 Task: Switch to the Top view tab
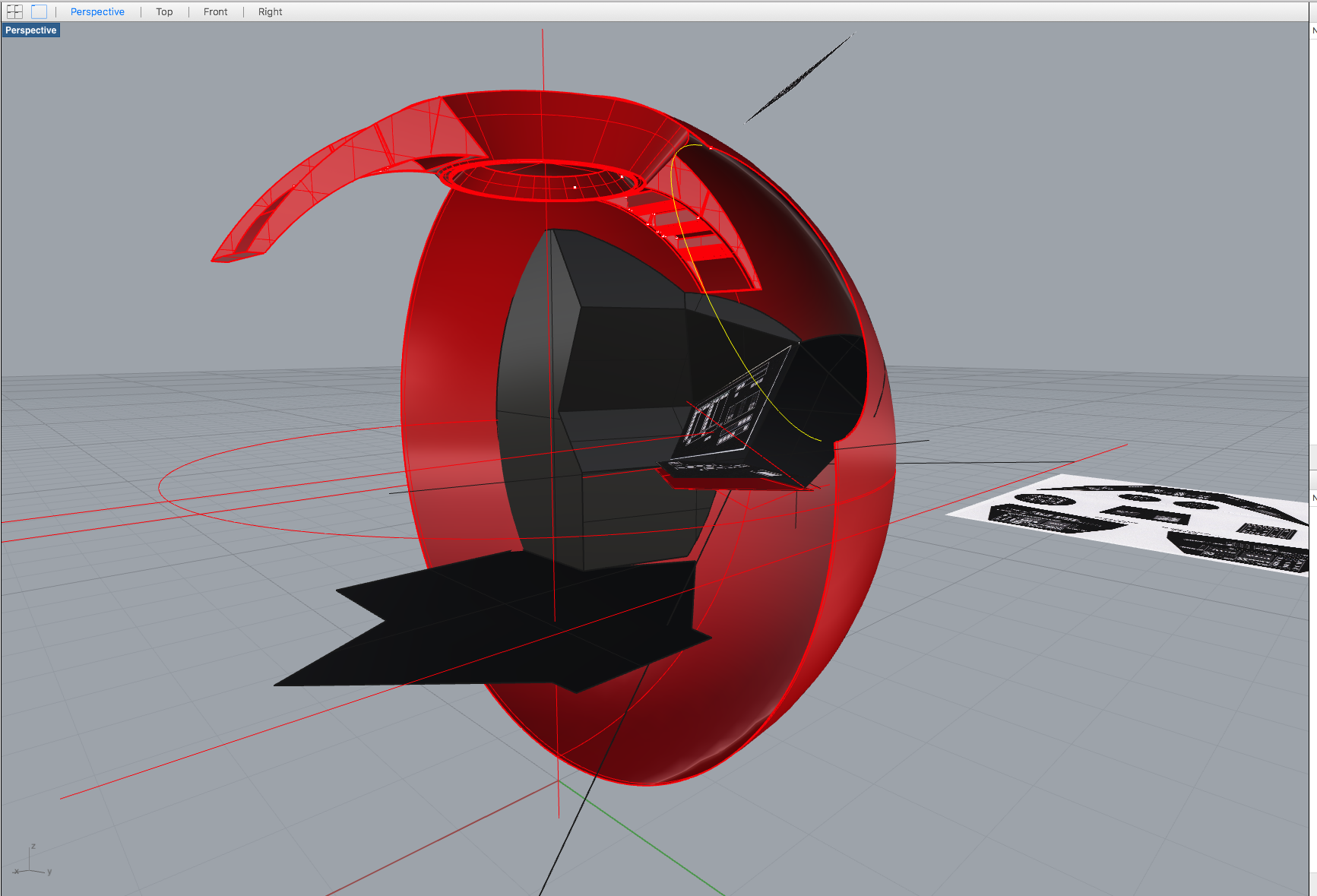tap(164, 11)
